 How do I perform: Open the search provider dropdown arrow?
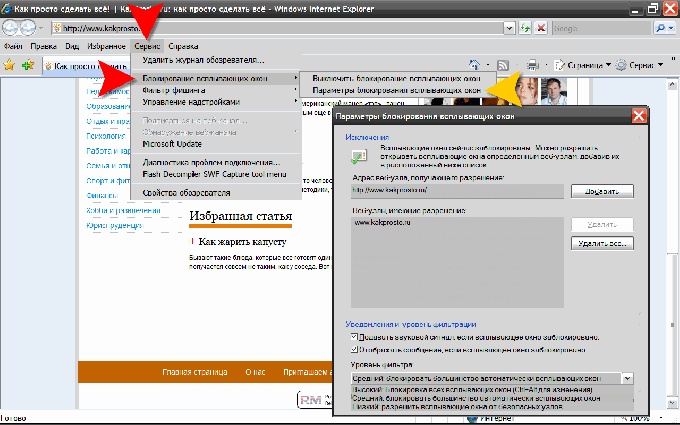coord(671,28)
